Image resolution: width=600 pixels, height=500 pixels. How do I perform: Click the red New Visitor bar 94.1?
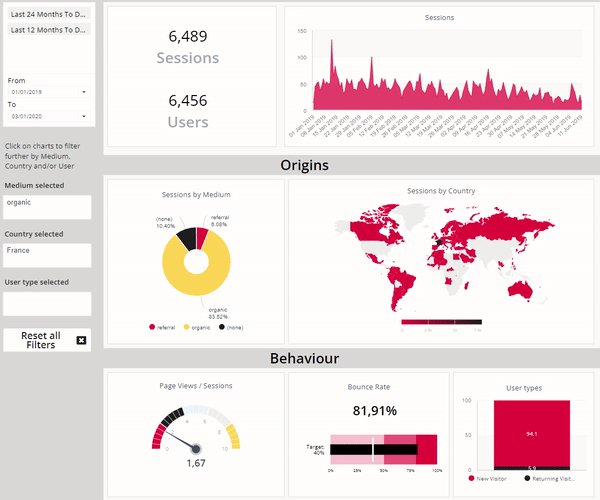532,433
